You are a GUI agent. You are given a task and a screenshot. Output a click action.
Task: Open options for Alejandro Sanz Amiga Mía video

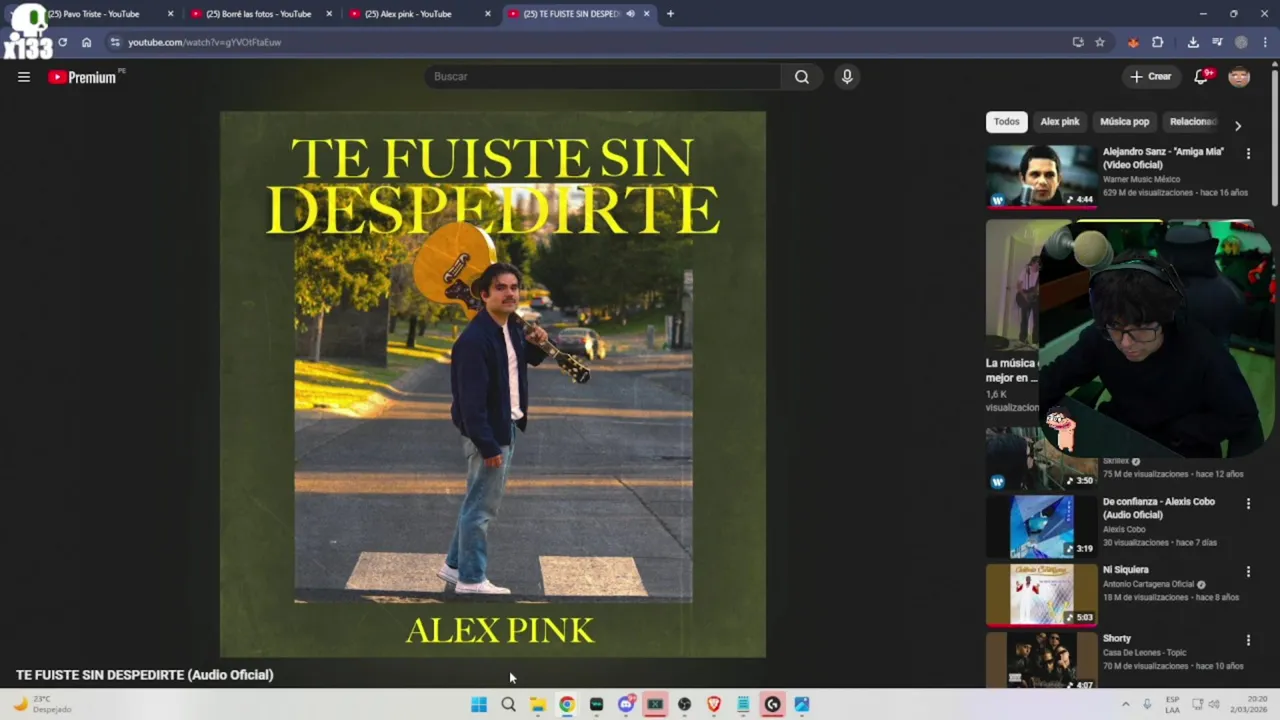coord(1248,153)
